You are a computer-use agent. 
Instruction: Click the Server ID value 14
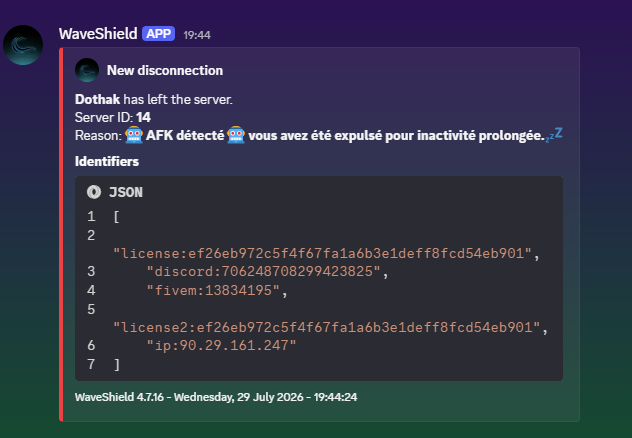pyautogui.click(x=143, y=117)
